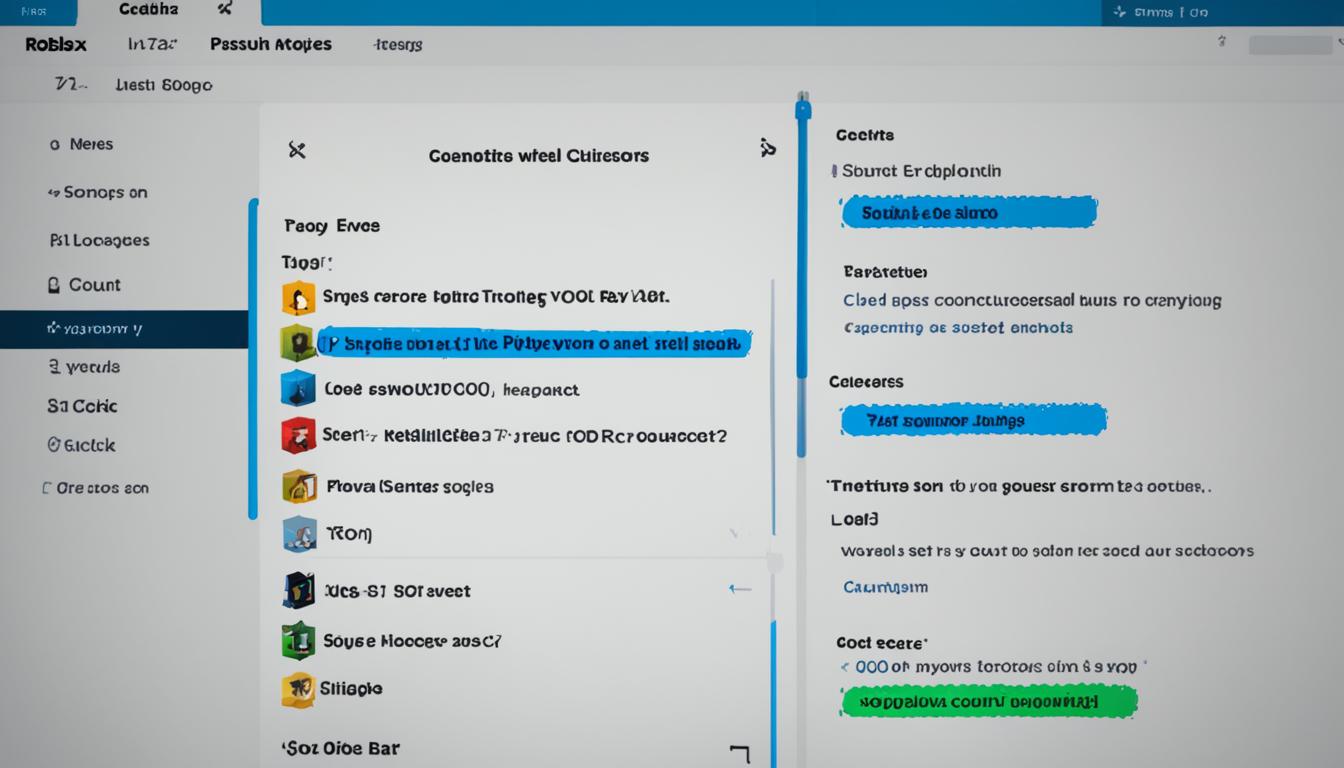This screenshot has width=1344, height=768.
Task: Click the green button under 'Coct ecere'
Action: (x=987, y=700)
